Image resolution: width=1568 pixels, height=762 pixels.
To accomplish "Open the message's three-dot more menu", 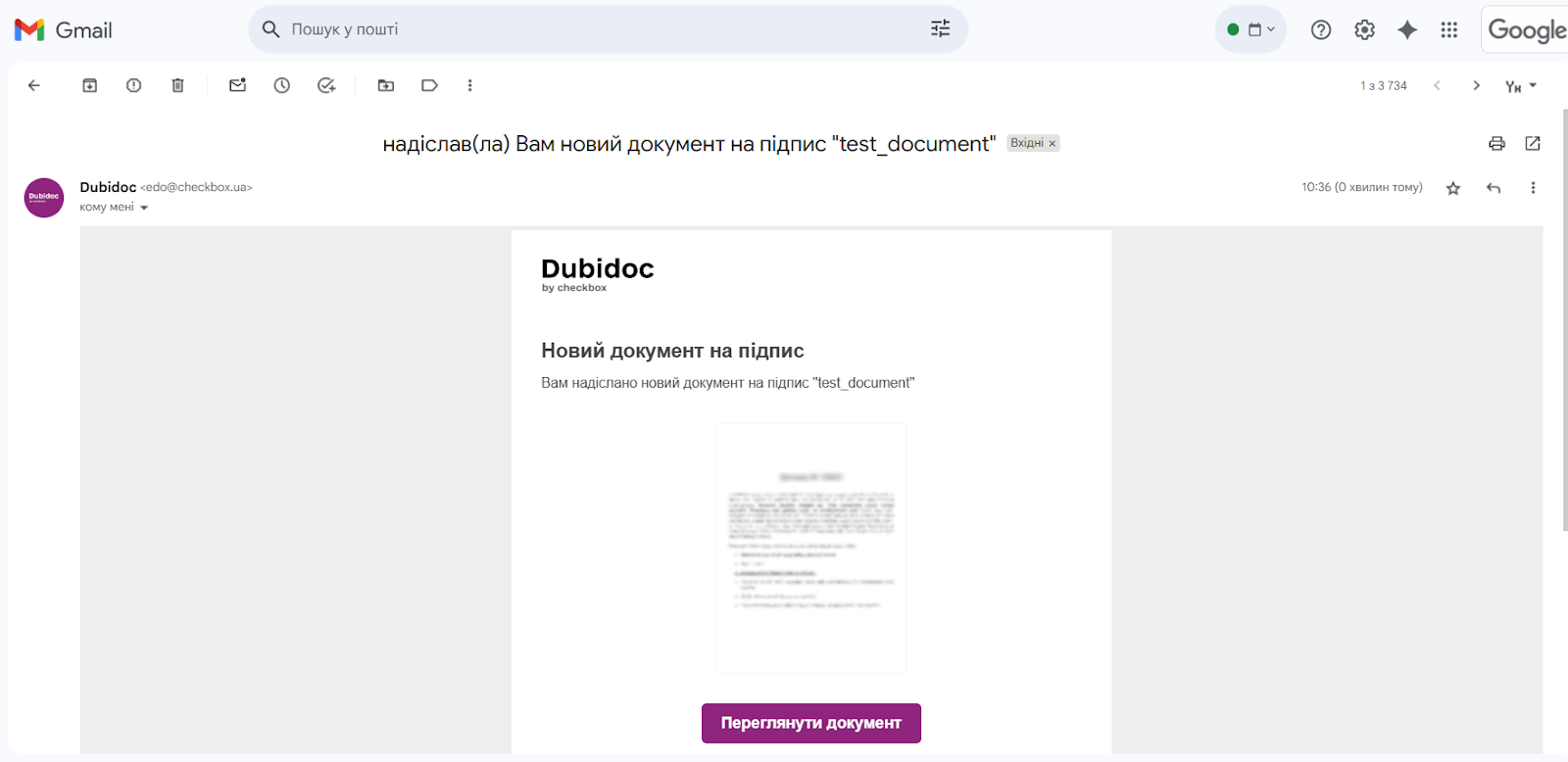I will [1533, 188].
